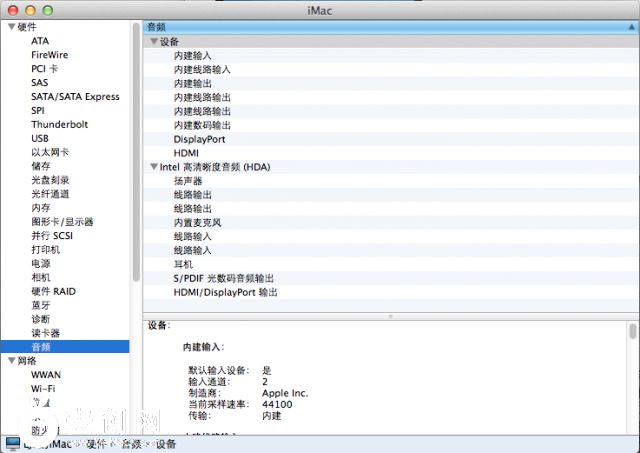Viewport: 640px width, 453px height.
Task: Select FireWire from the hardware list
Action: pos(50,55)
